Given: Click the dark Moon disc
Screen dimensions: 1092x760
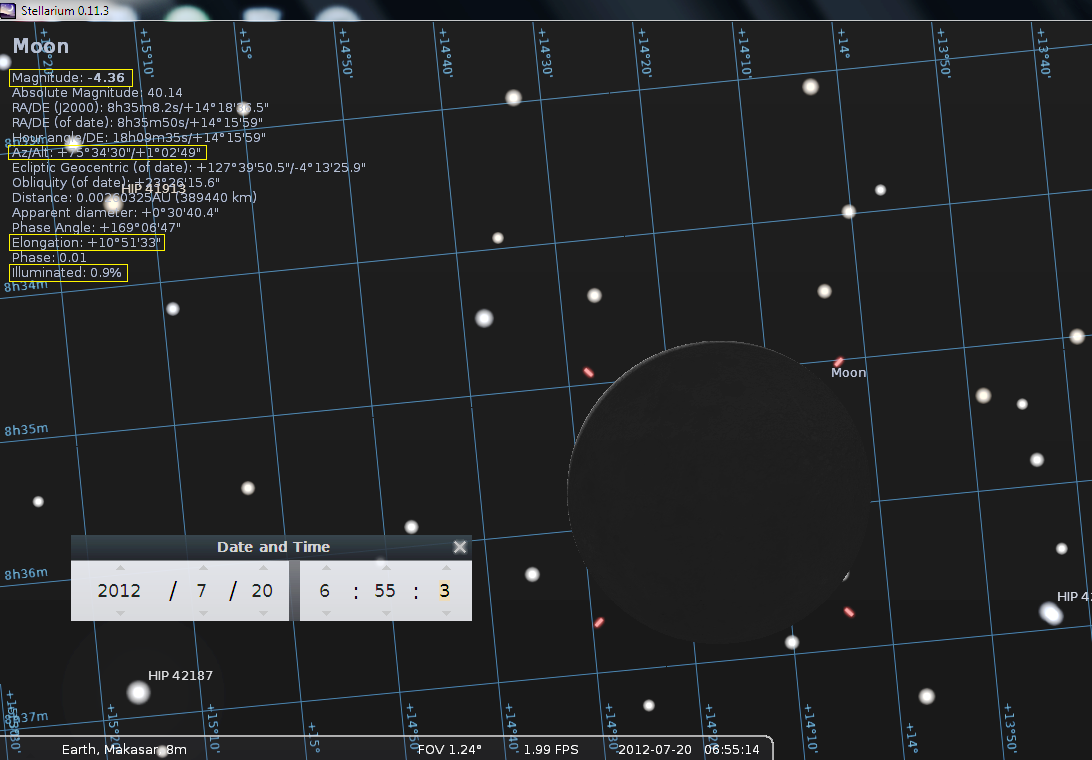Looking at the screenshot, I should tap(719, 492).
